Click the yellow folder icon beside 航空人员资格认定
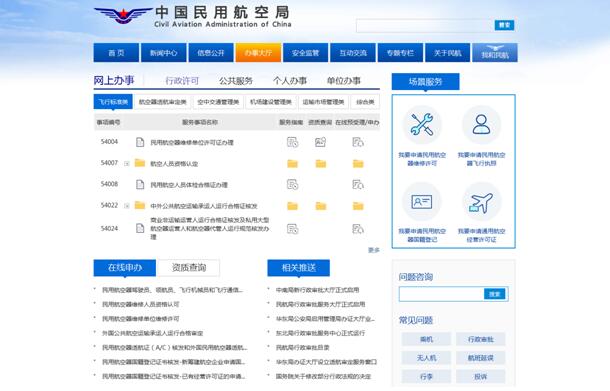Viewport: 610px width, 391px height. (140, 163)
